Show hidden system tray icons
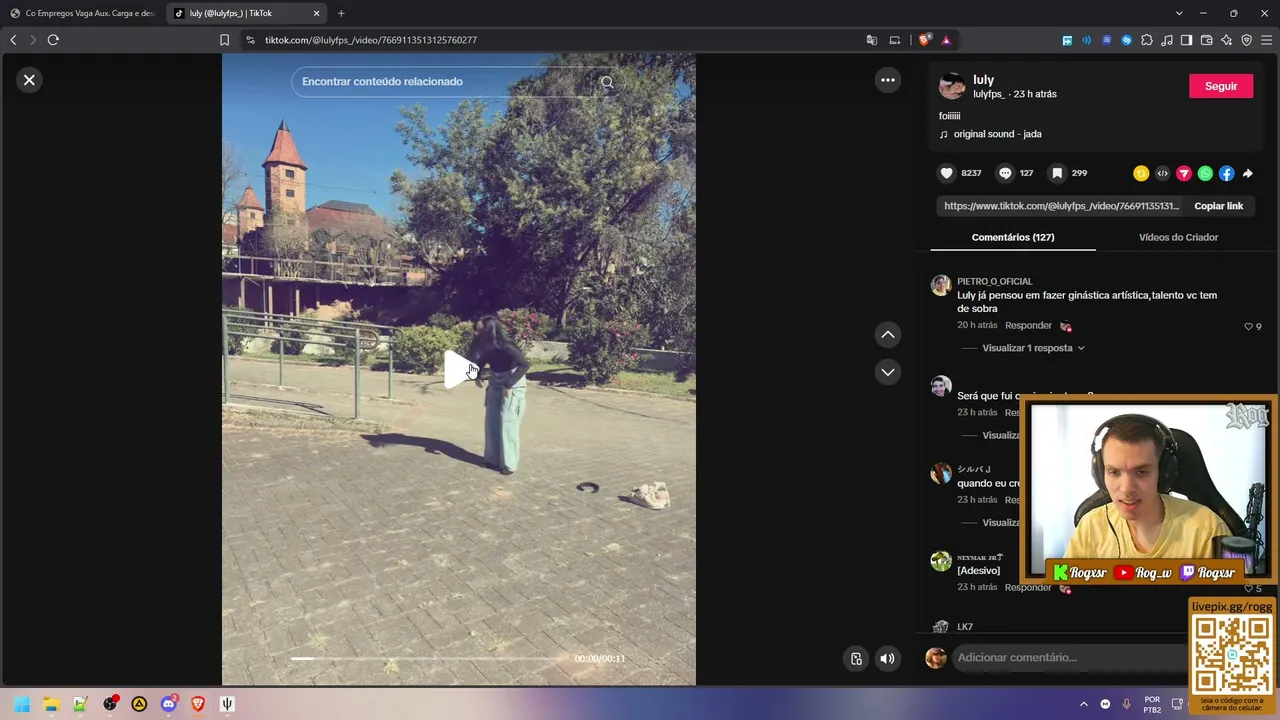The width and height of the screenshot is (1280, 720). pyautogui.click(x=1083, y=704)
